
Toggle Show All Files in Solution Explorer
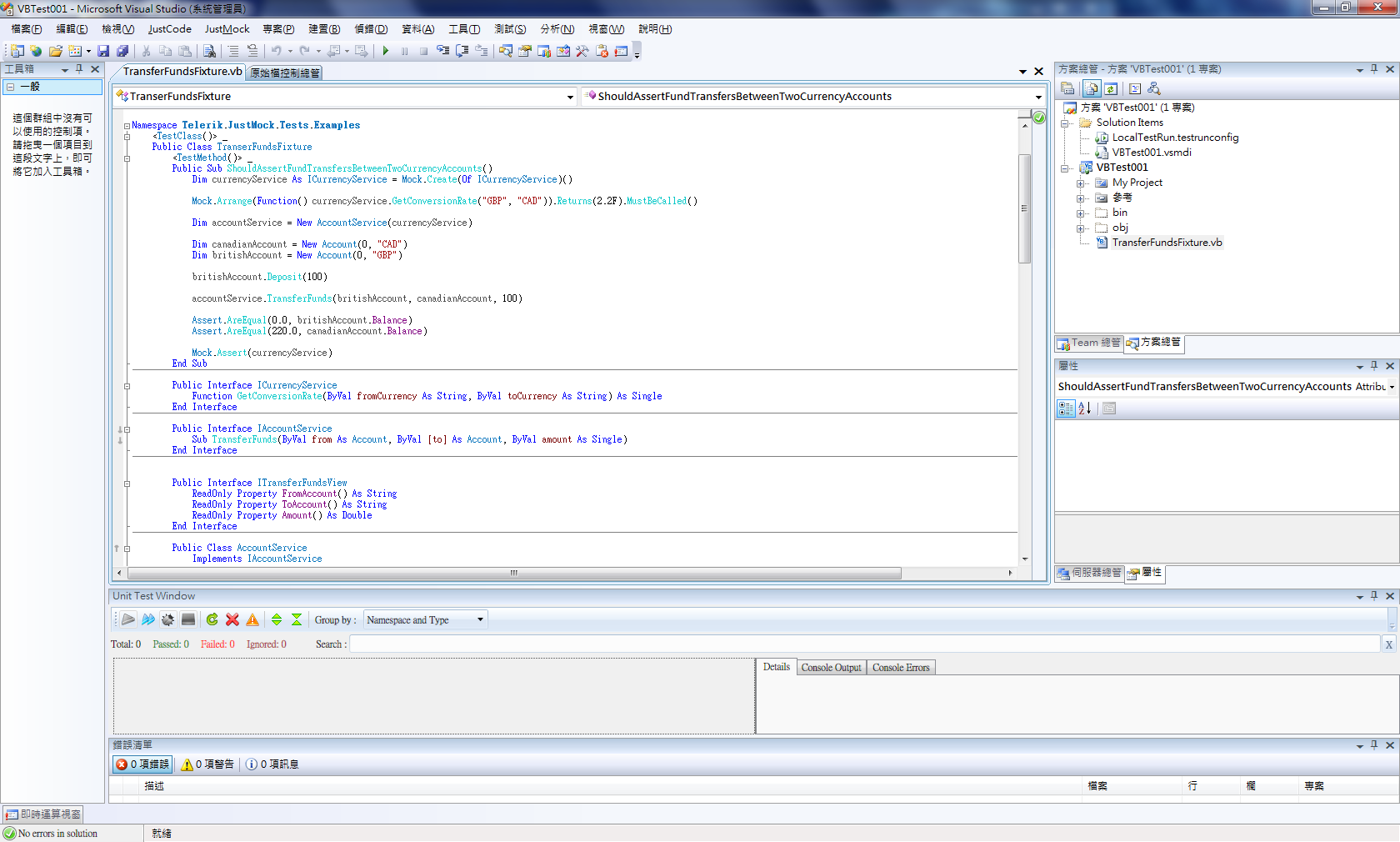point(1091,88)
